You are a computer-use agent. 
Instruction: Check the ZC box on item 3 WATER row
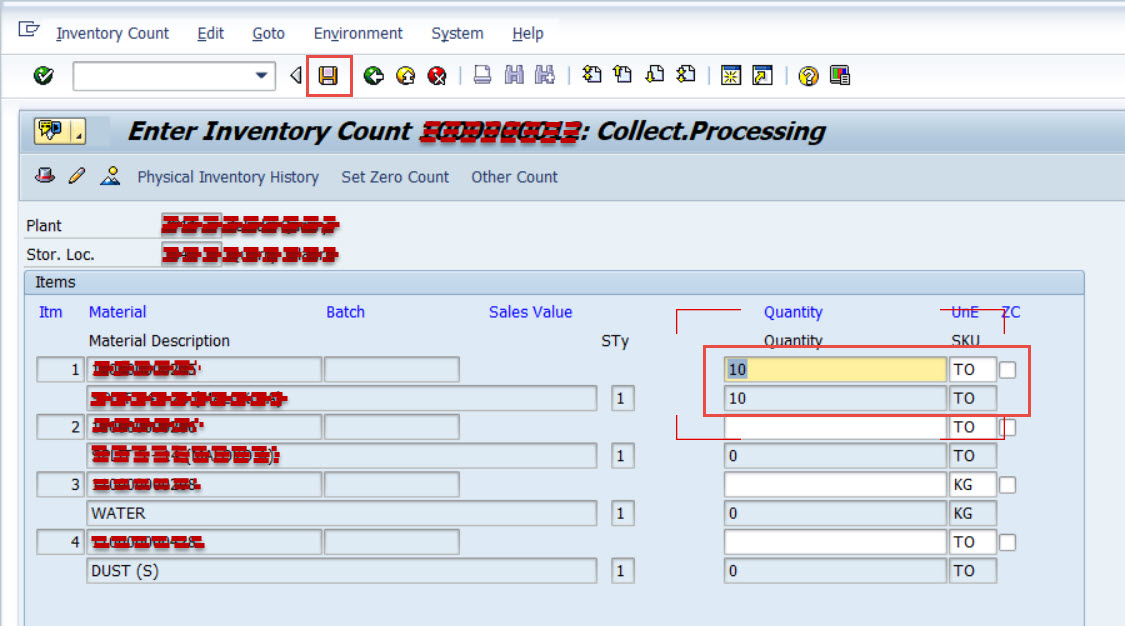coord(1009,484)
